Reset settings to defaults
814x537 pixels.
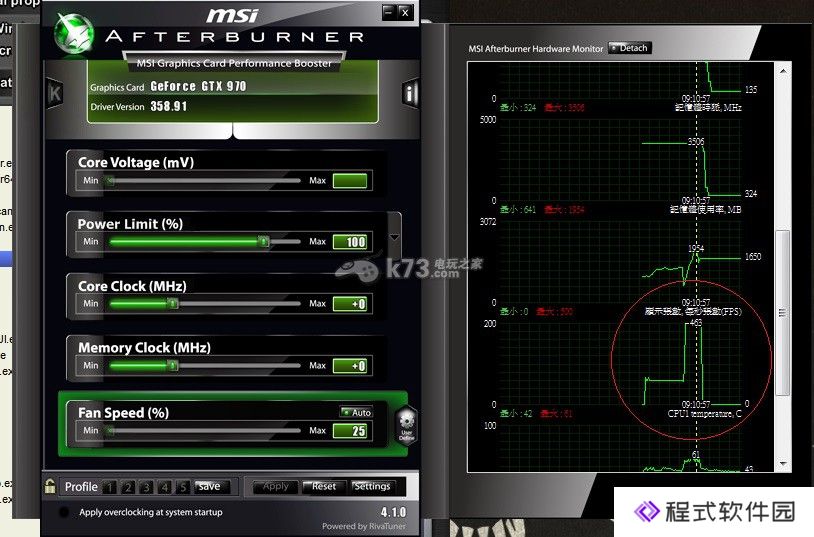pyautogui.click(x=323, y=487)
